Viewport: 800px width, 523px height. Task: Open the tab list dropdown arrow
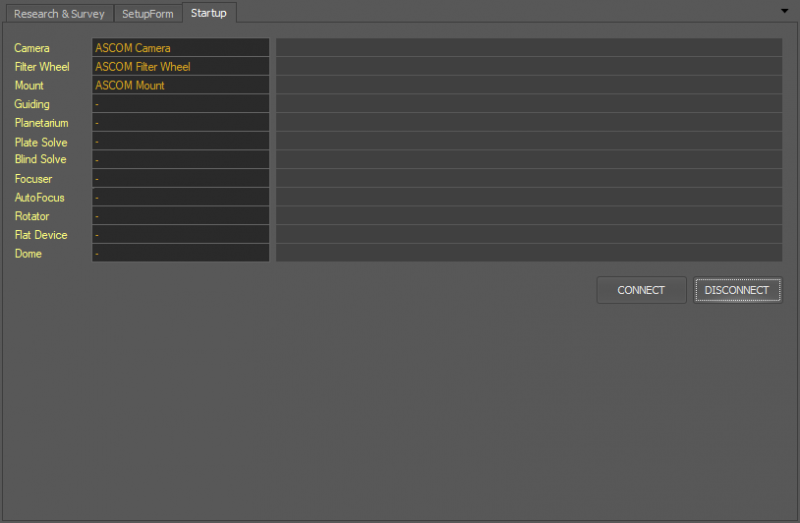coord(784,11)
